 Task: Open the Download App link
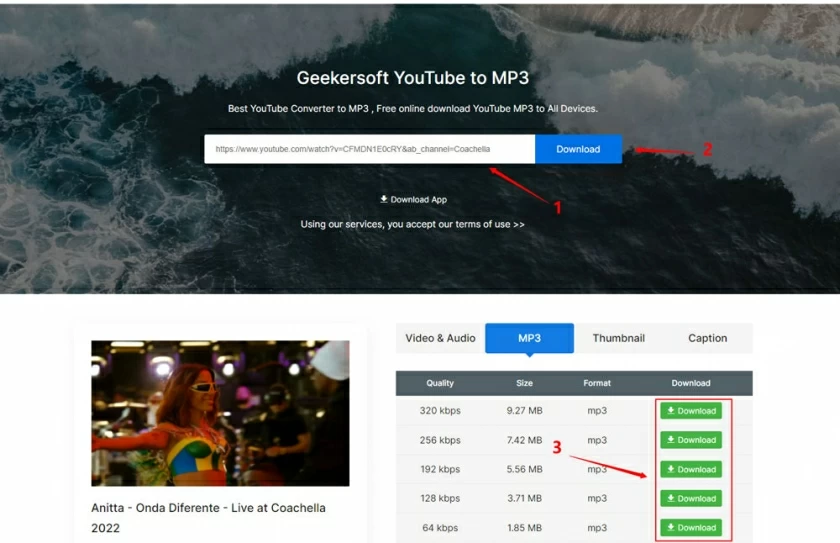point(413,199)
